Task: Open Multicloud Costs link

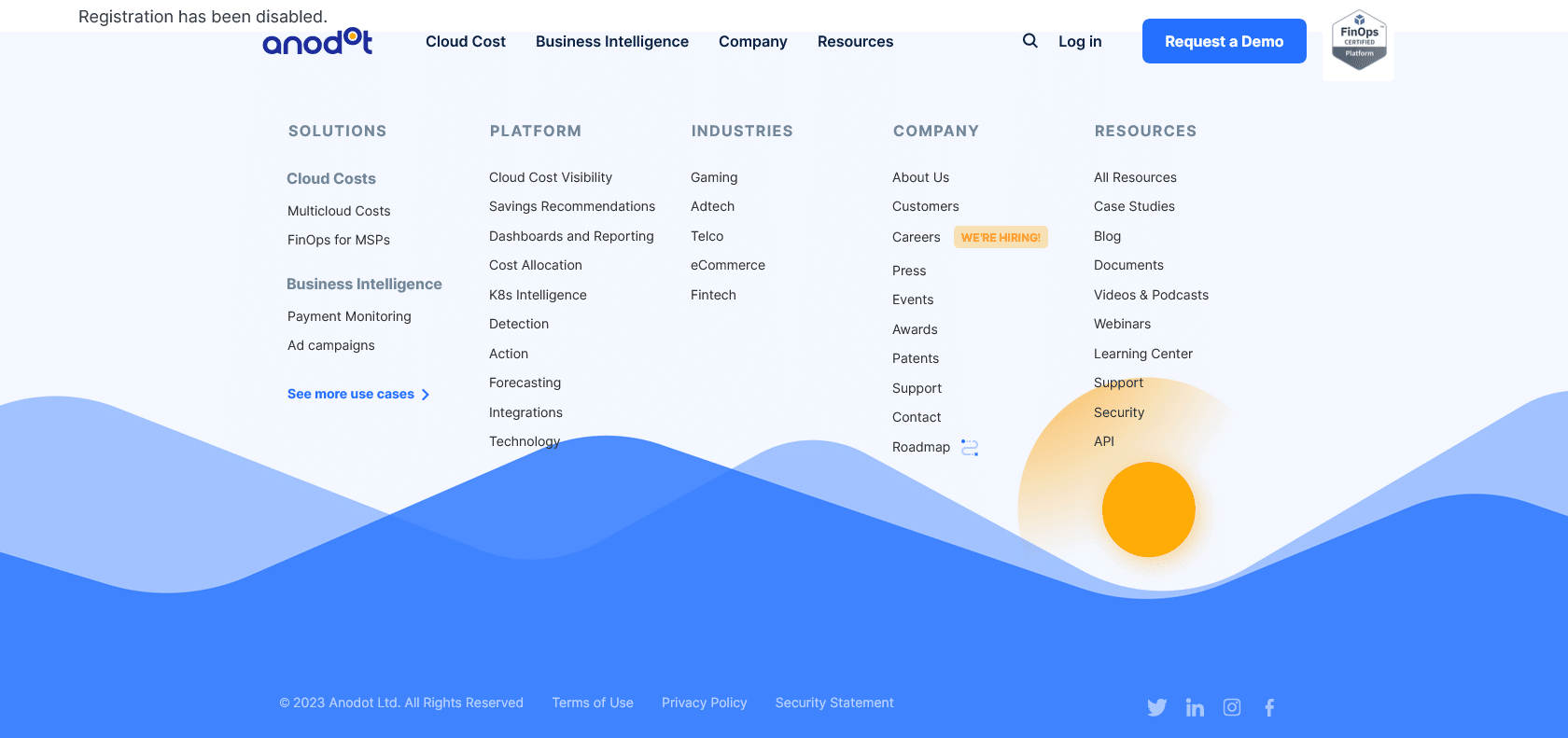Action: click(339, 211)
